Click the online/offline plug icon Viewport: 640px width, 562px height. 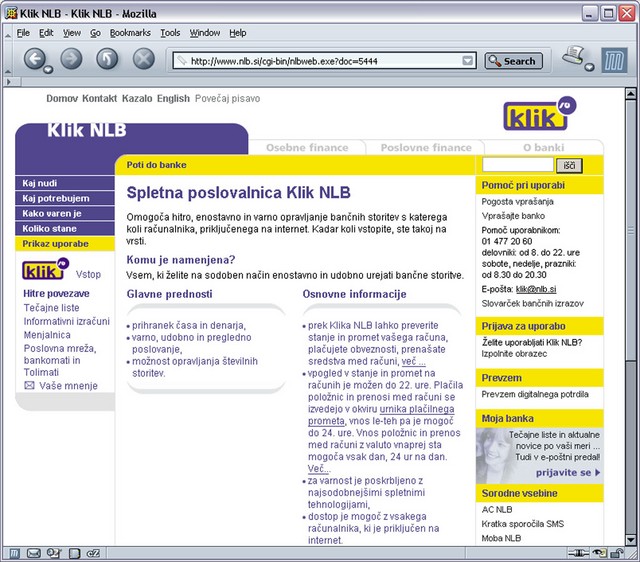(x=578, y=553)
